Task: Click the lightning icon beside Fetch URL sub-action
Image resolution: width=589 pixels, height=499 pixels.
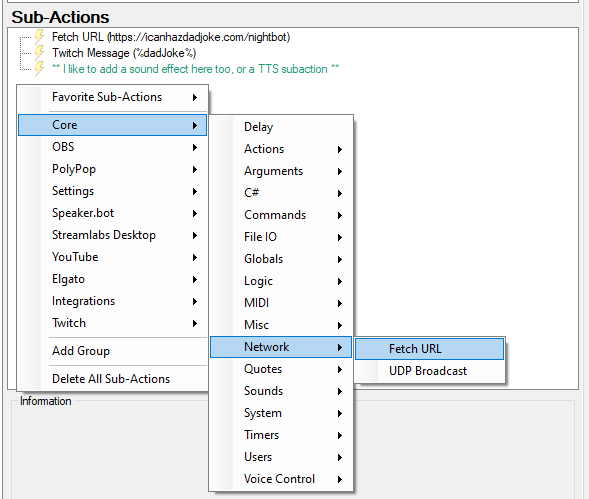Action: (x=39, y=37)
